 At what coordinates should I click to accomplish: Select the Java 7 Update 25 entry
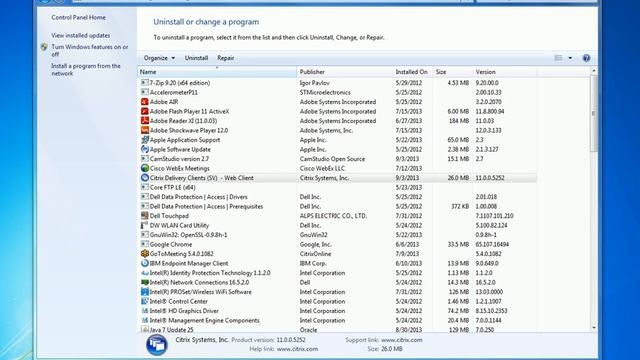171,329
